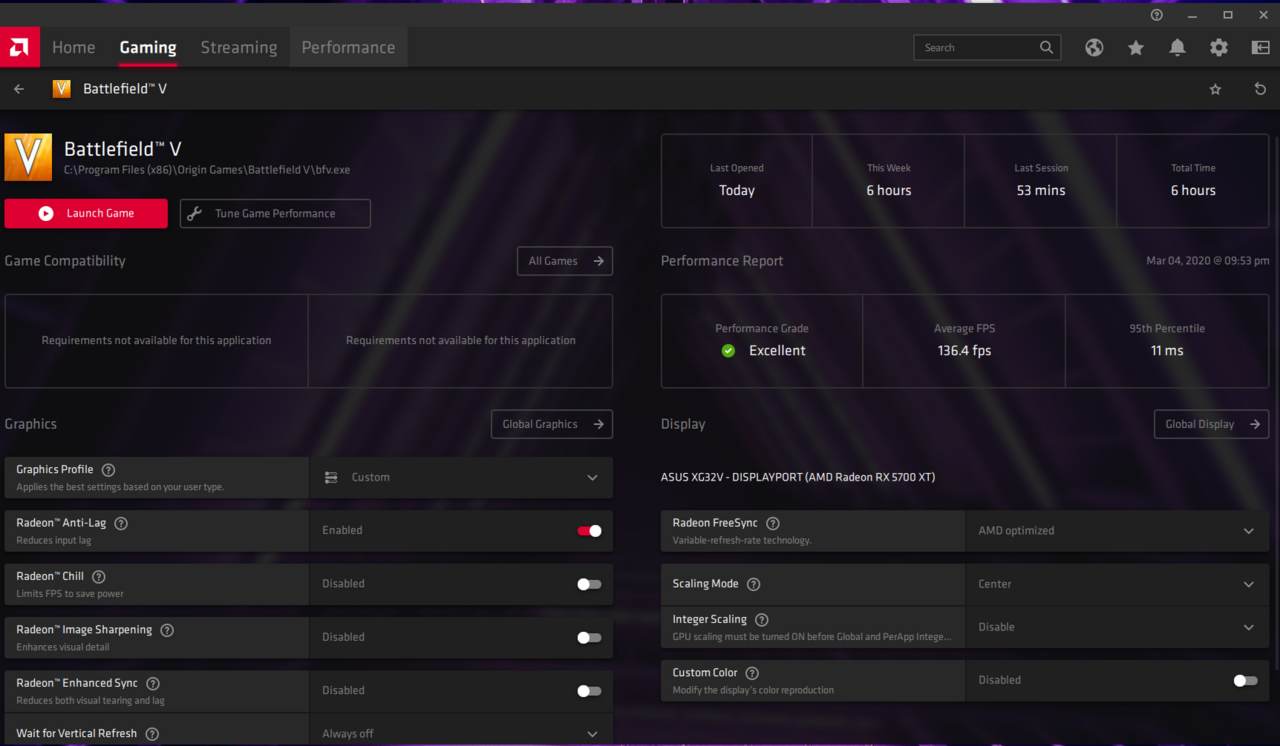This screenshot has width=1280, height=746.
Task: Open the Performance tab
Action: click(x=348, y=47)
